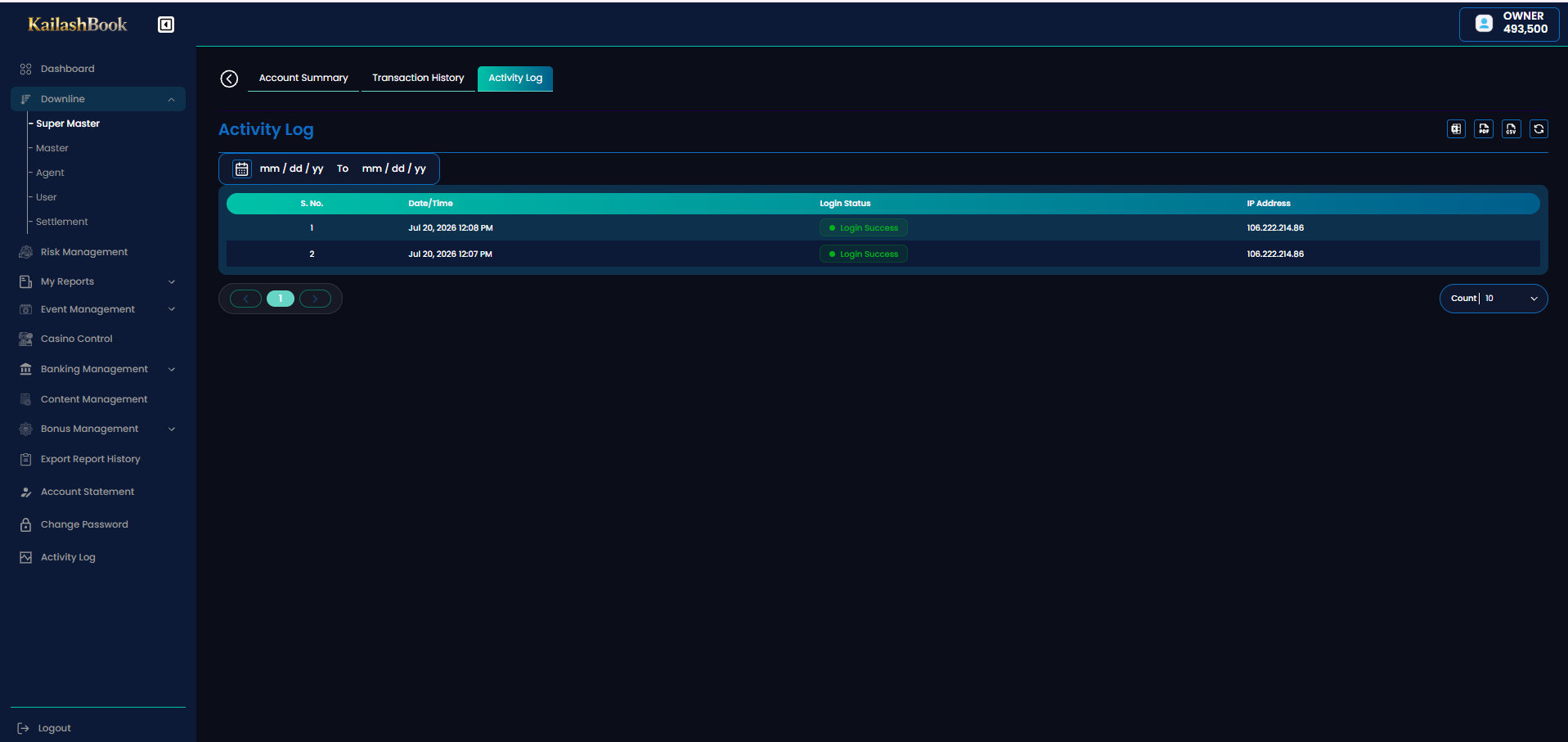Click the Banking Management bank icon

pos(25,369)
